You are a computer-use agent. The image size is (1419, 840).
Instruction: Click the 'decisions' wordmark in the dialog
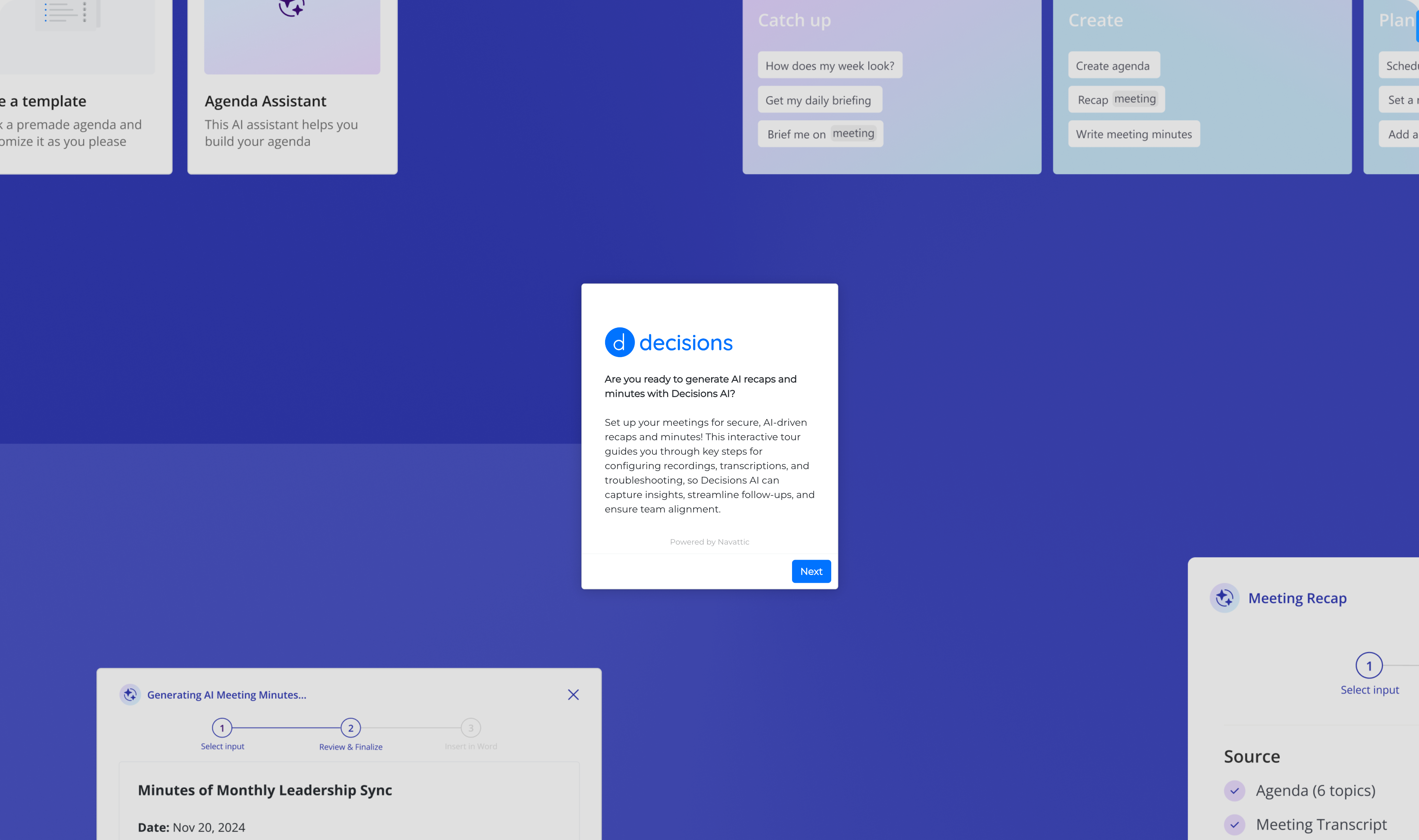[685, 343]
